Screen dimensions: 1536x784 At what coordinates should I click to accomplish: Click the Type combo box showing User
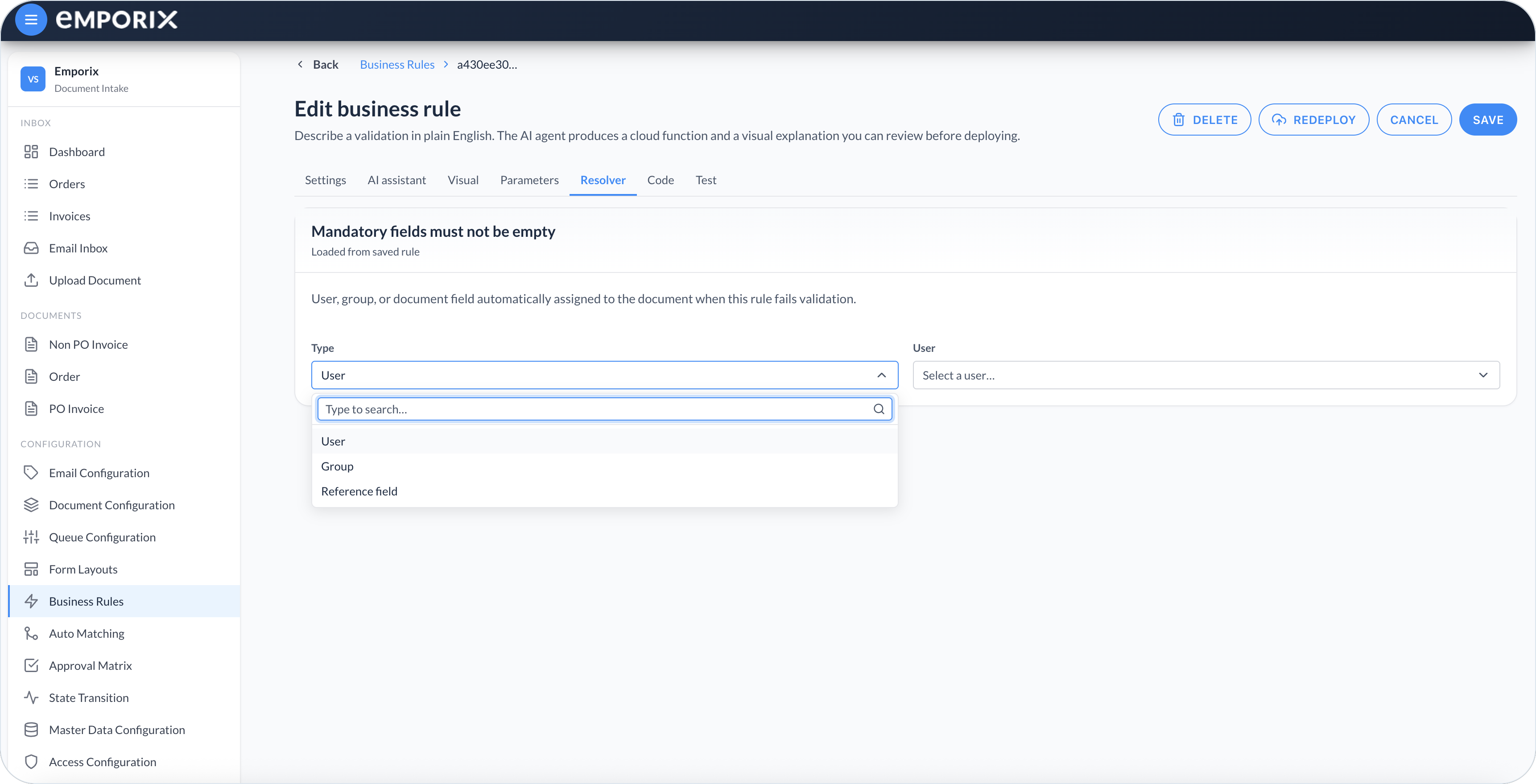605,375
